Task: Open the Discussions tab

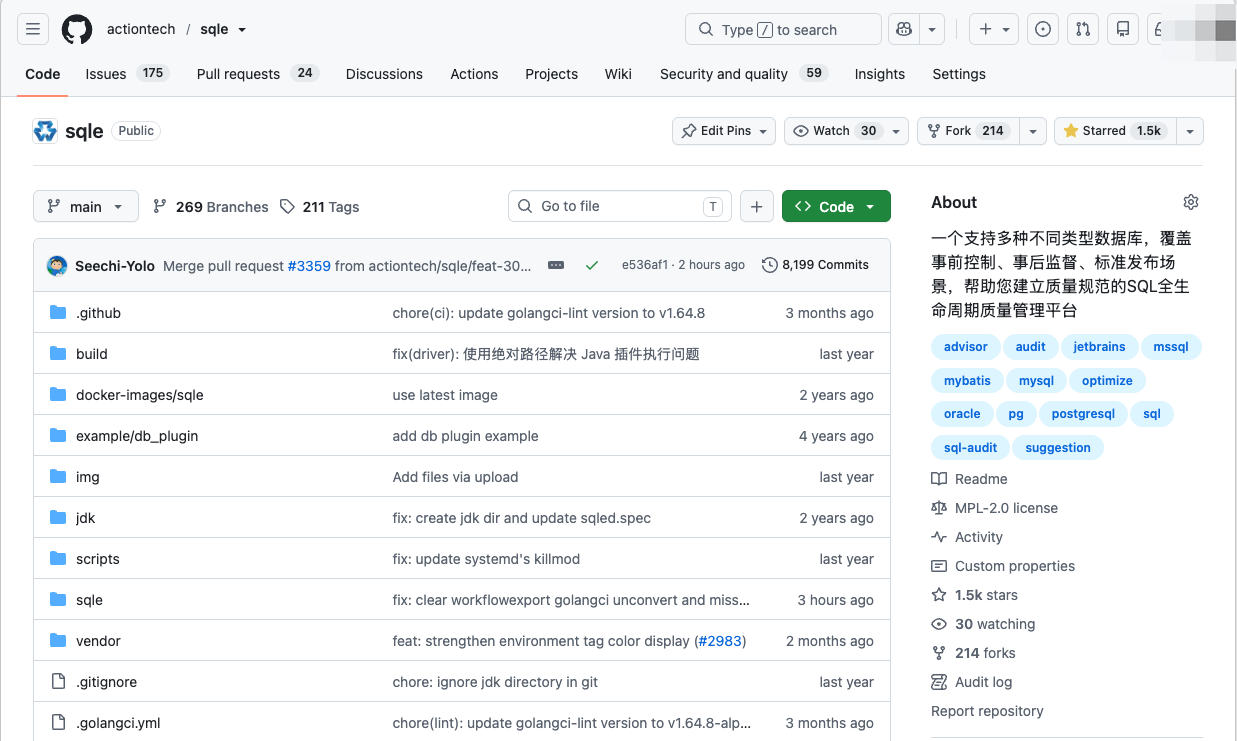Action: [384, 74]
